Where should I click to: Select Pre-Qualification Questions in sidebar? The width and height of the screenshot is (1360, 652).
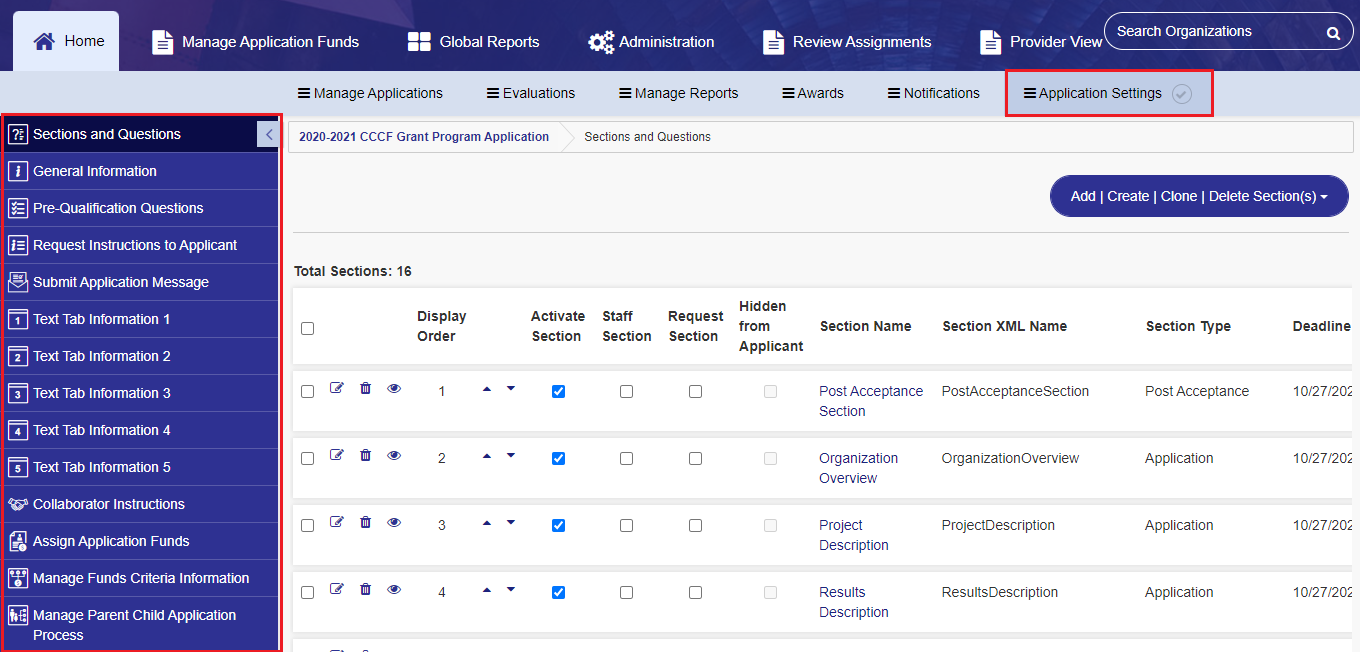coord(118,208)
